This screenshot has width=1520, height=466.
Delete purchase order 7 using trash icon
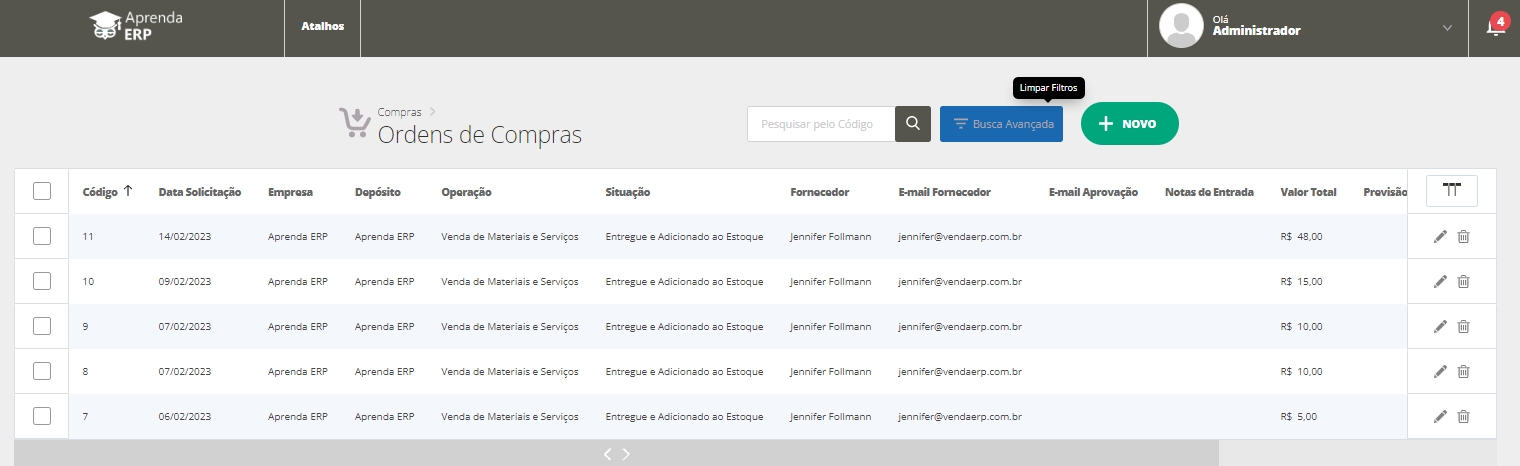pyautogui.click(x=1463, y=417)
